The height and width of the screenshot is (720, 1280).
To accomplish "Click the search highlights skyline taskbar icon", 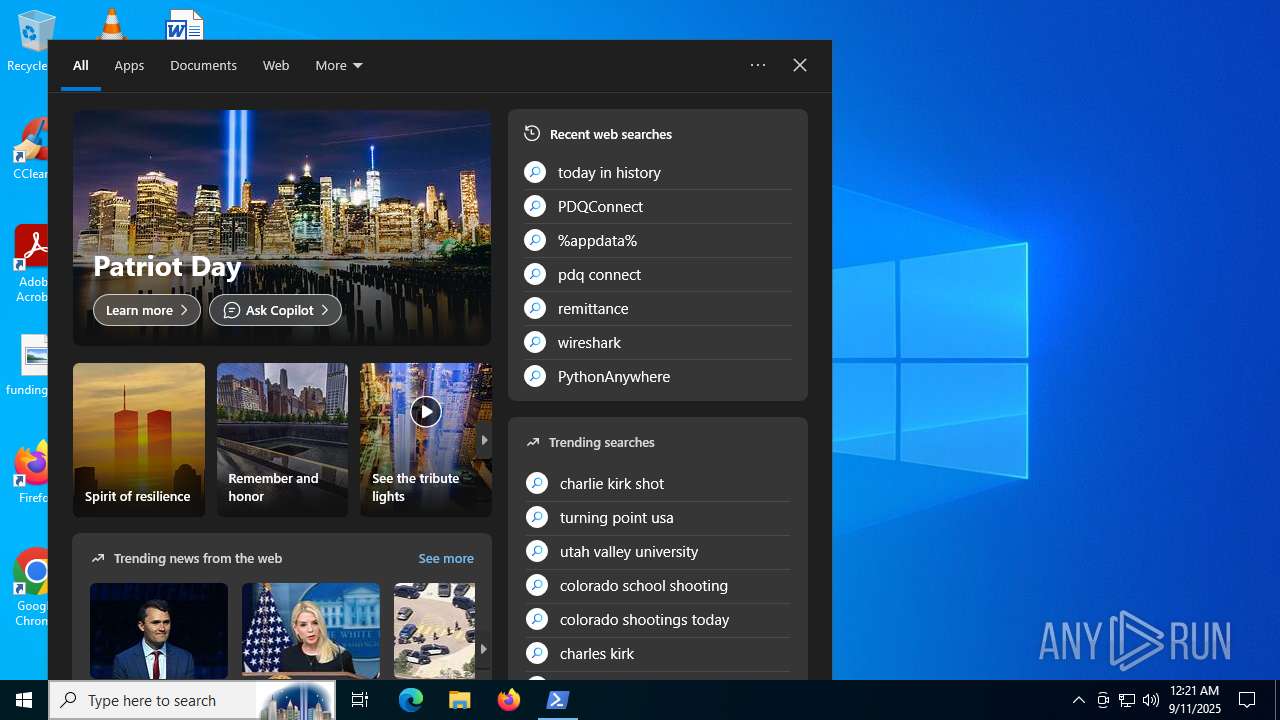I will 296,700.
